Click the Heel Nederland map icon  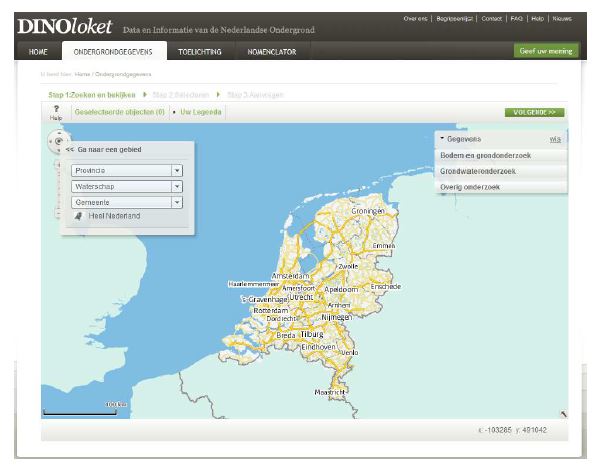[78, 215]
